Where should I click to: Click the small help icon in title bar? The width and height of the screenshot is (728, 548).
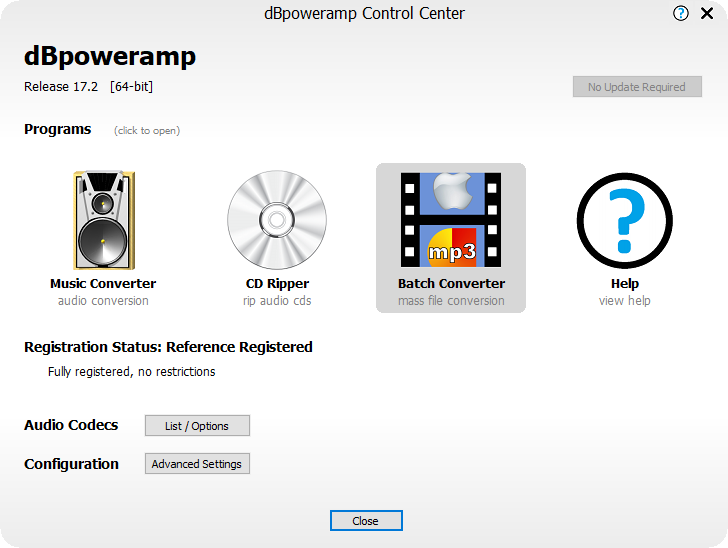681,14
